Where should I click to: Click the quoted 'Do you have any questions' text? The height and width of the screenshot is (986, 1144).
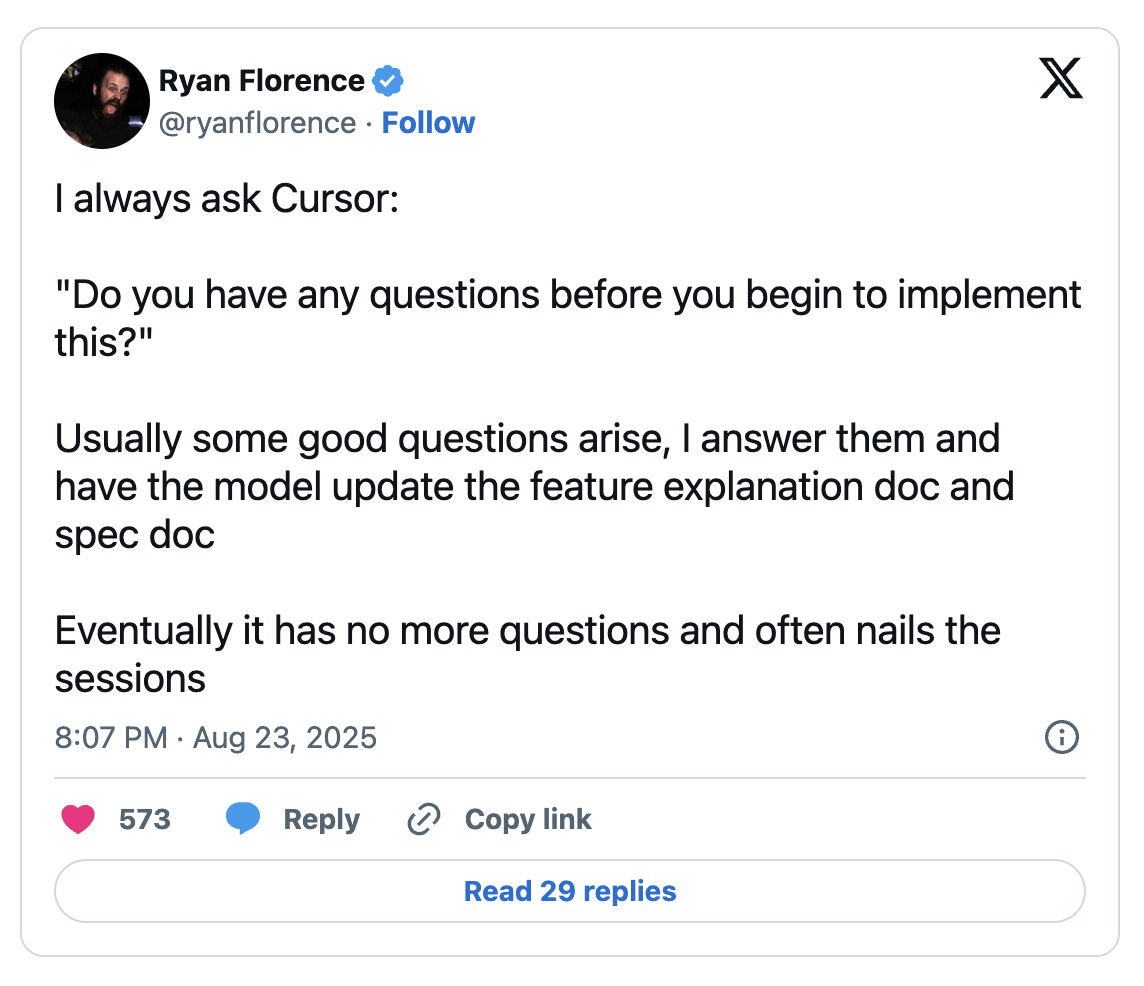(568, 295)
